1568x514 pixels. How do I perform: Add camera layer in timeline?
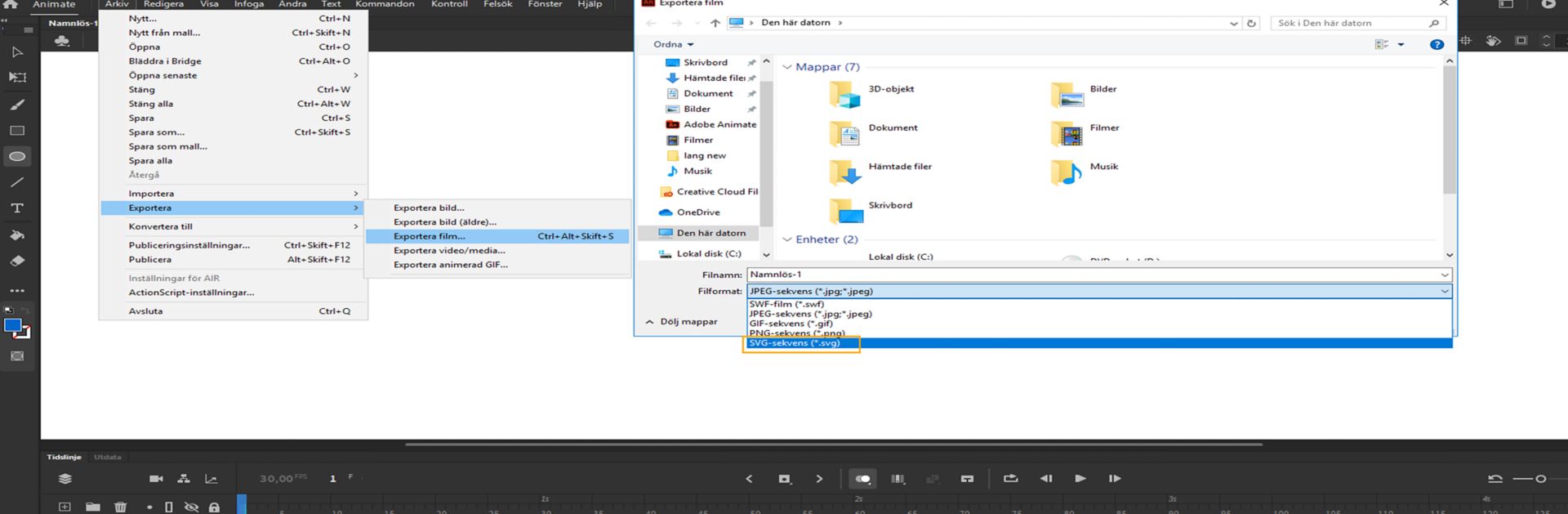[156, 479]
